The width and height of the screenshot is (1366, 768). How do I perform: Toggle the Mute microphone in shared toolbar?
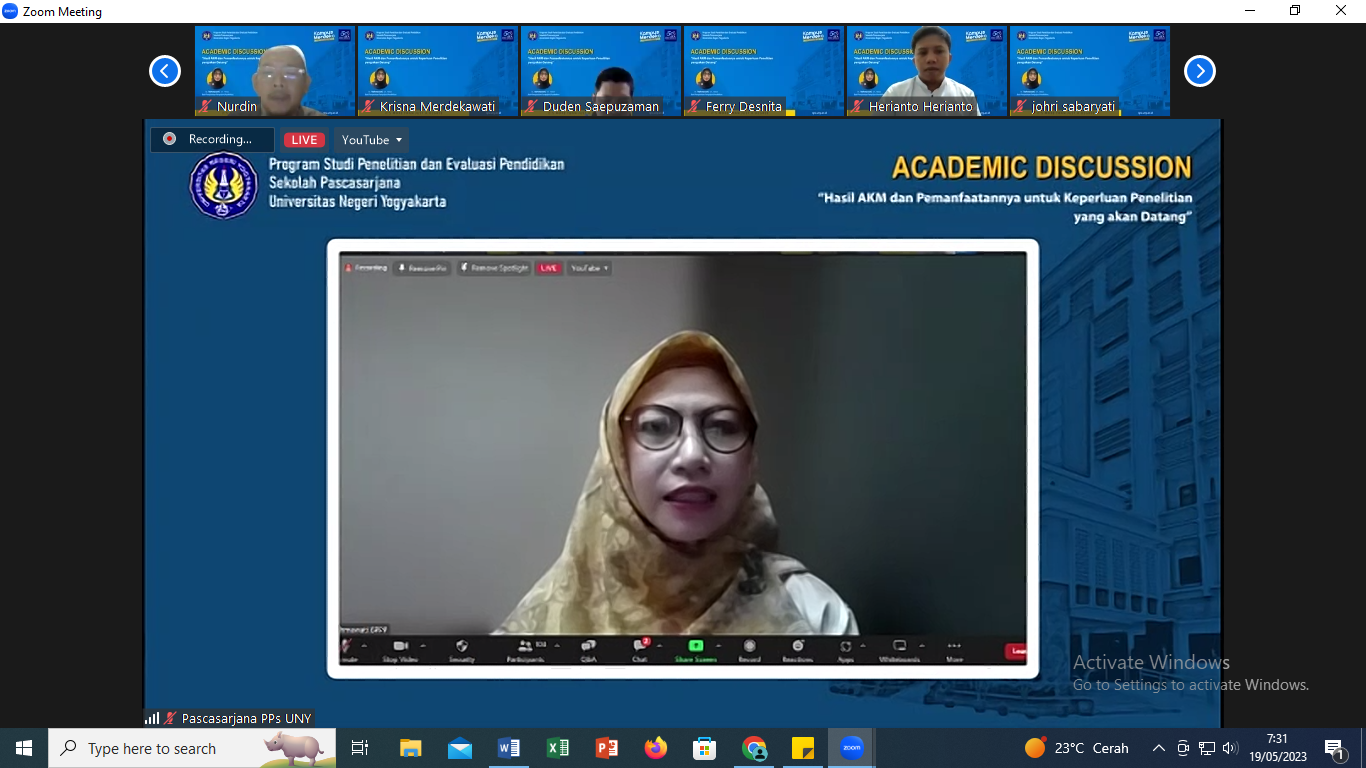347,649
